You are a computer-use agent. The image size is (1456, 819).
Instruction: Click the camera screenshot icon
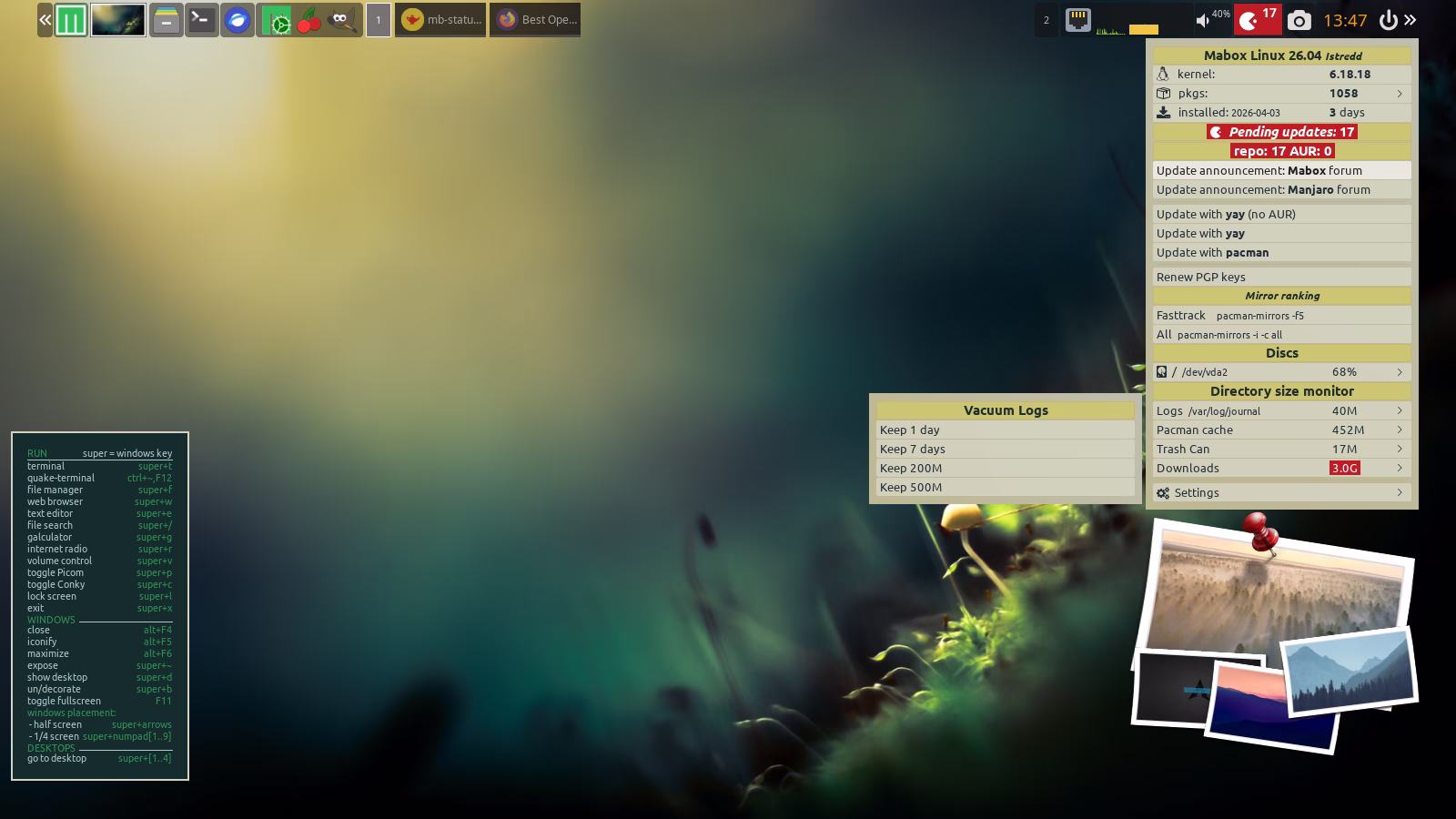[1299, 20]
